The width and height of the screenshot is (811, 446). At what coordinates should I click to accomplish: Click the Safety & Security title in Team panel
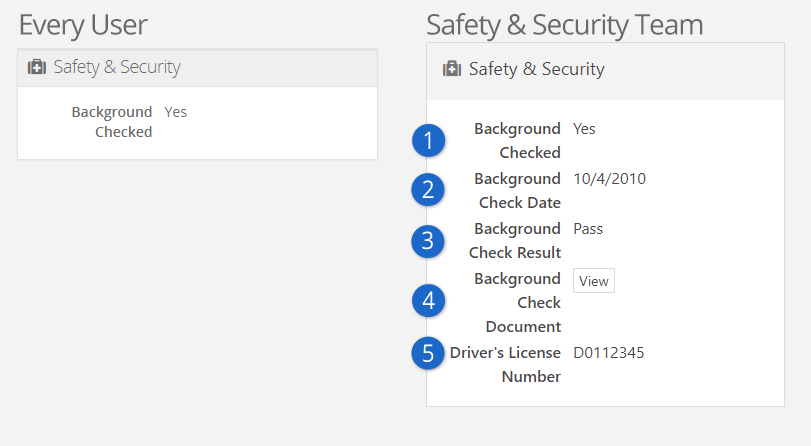click(x=537, y=69)
